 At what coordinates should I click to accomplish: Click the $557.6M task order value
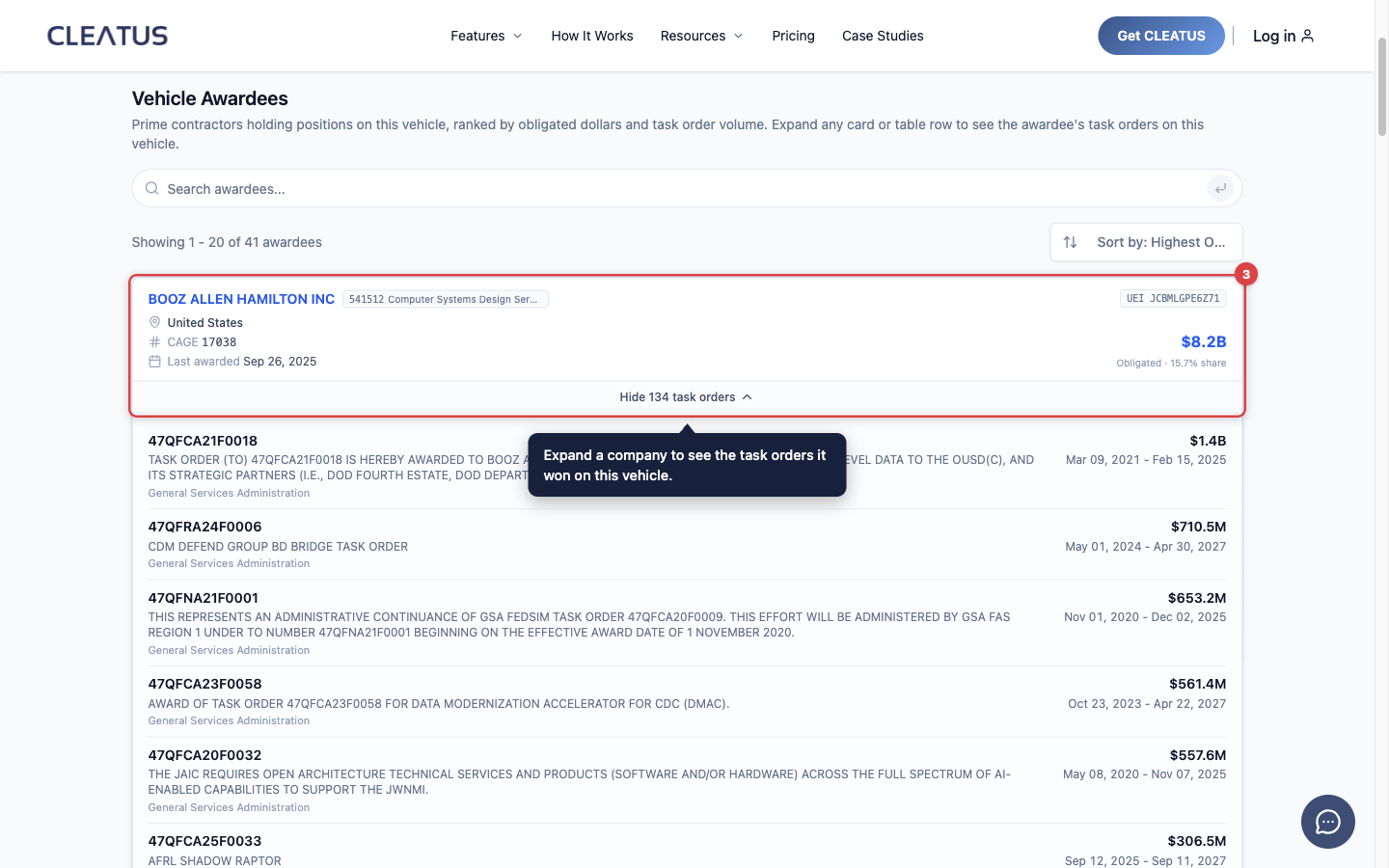pyautogui.click(x=1198, y=755)
